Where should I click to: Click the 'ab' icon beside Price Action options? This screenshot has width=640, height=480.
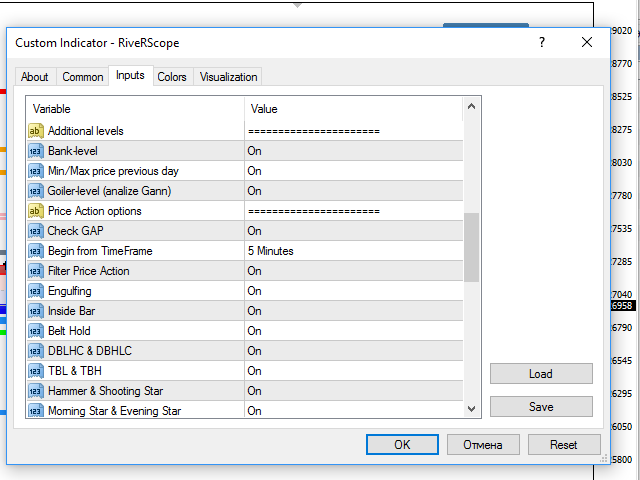pos(35,211)
